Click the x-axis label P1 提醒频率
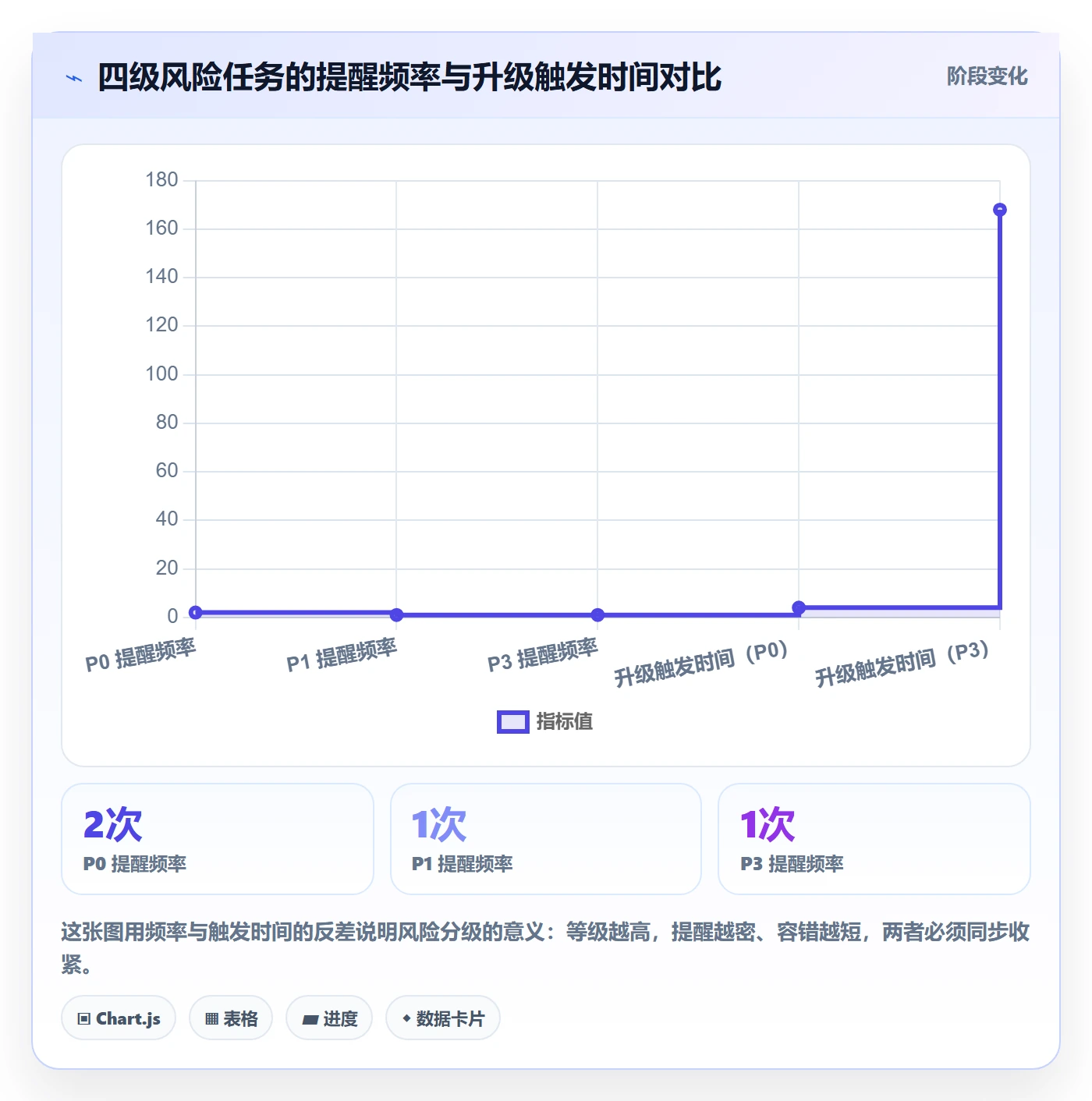The width and height of the screenshot is (1092, 1101). click(x=342, y=655)
